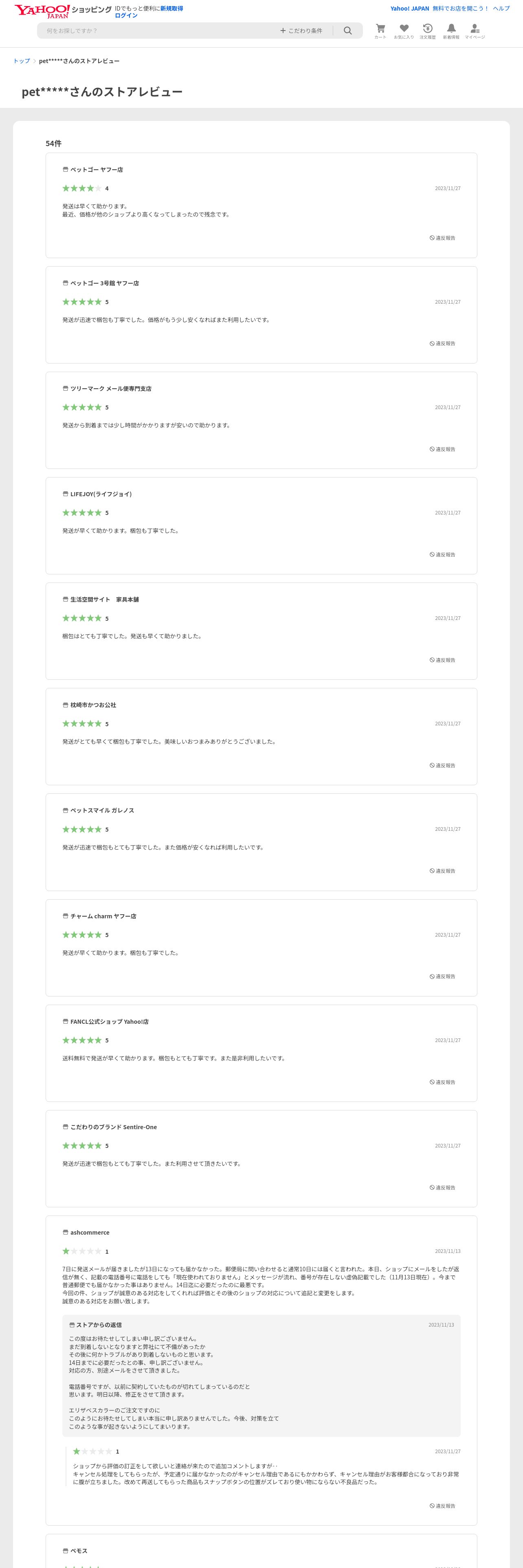Click the ログイン link
This screenshot has height=1568, width=523.
(126, 15)
